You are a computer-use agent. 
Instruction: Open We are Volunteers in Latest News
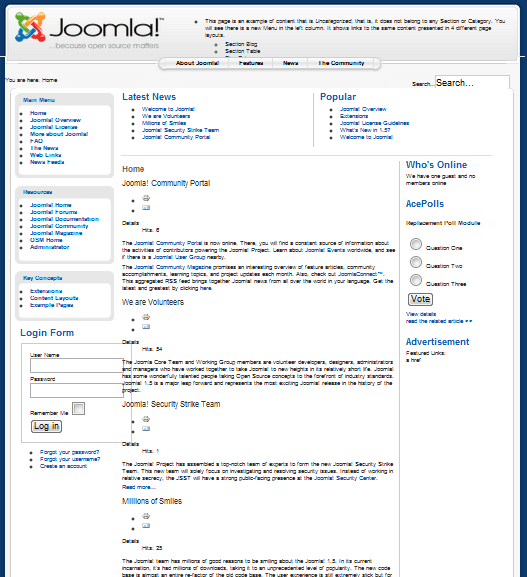166,116
